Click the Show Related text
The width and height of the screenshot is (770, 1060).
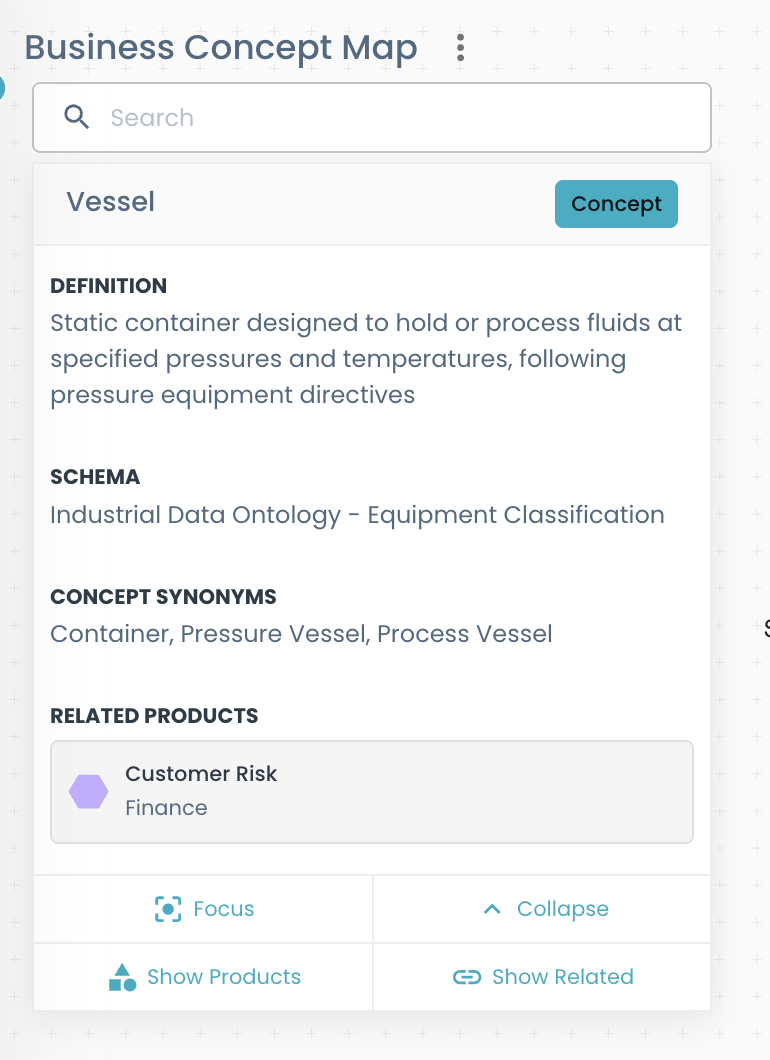[563, 977]
